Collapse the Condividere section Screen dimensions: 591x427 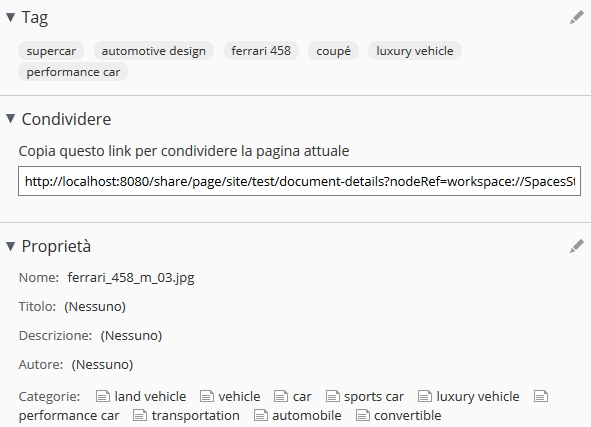(11, 119)
